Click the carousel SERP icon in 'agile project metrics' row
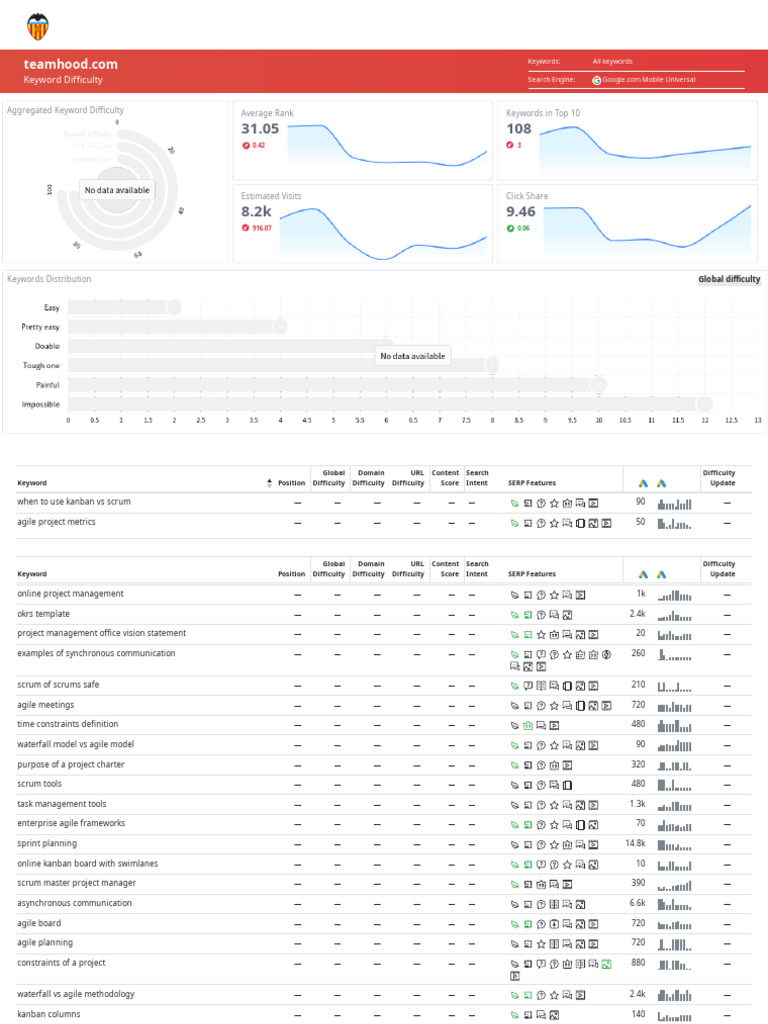Viewport: 768px width, 1024px height. (580, 524)
